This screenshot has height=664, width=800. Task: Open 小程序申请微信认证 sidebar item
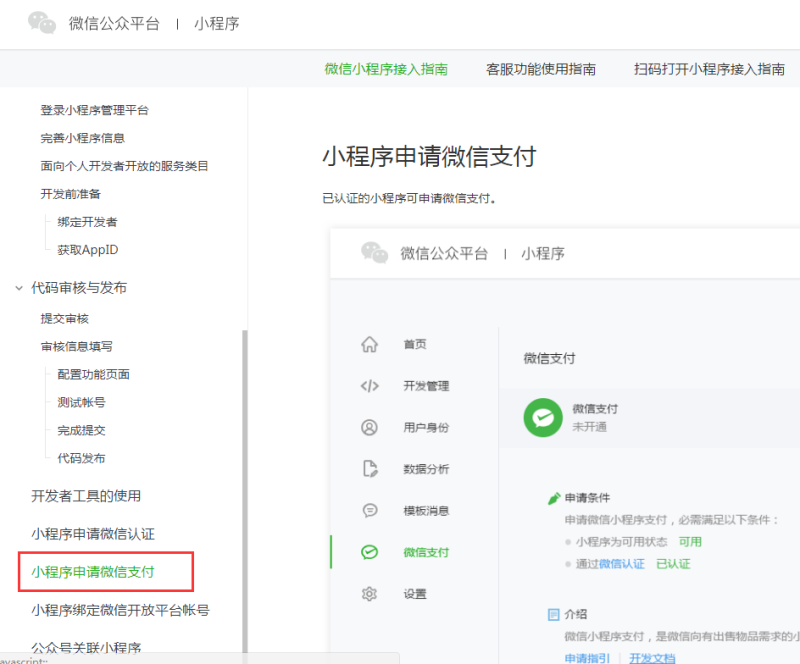(x=93, y=534)
